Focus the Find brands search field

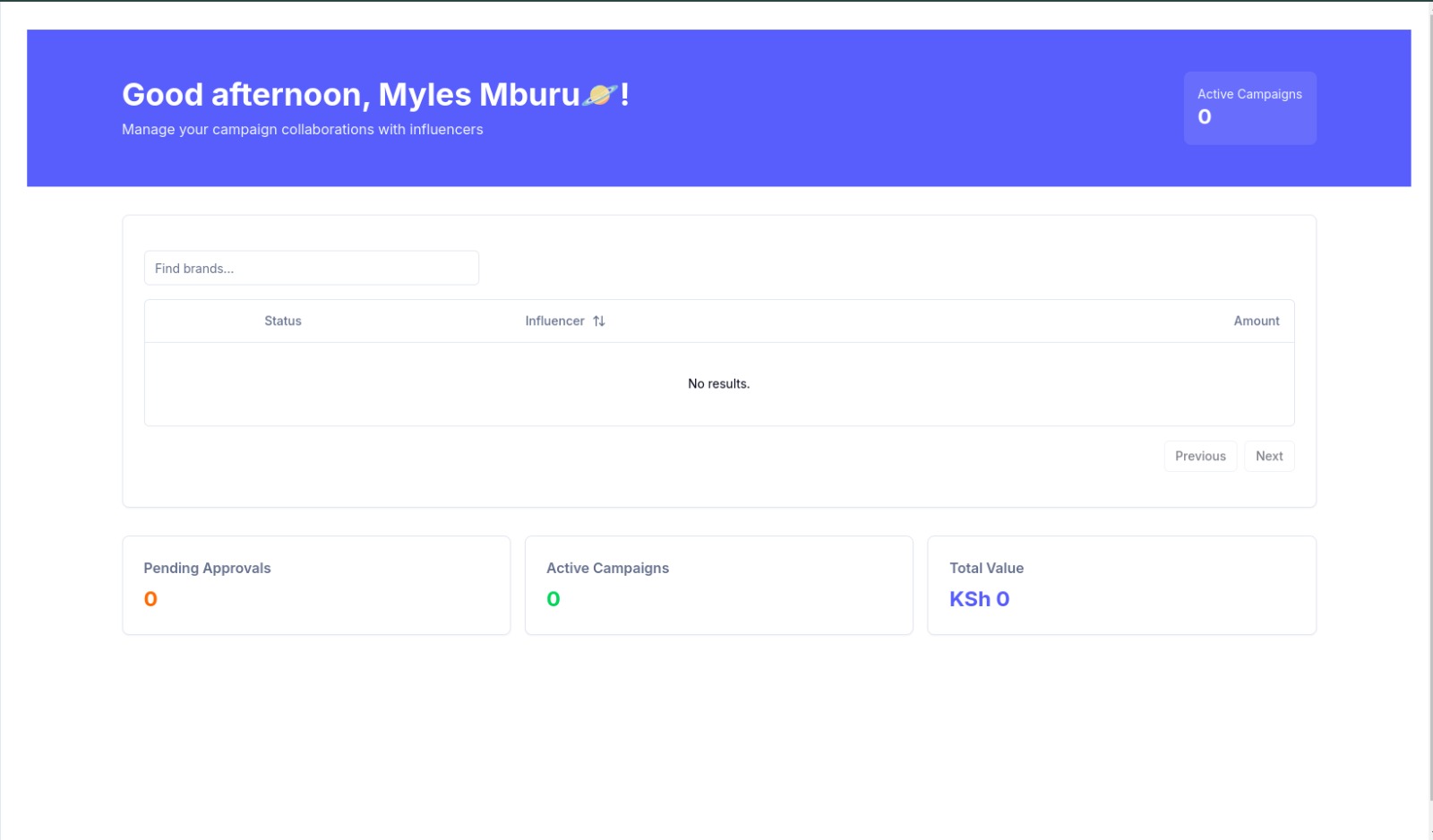[312, 268]
